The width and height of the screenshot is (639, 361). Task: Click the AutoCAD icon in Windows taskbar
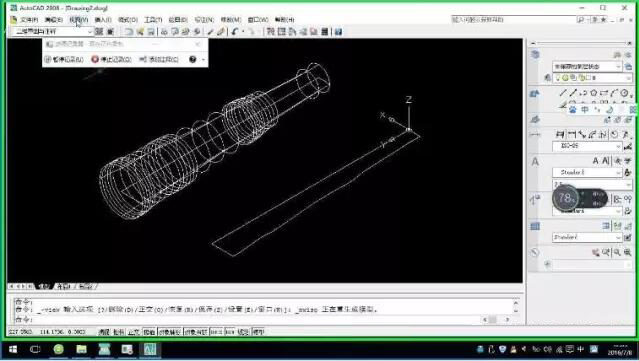click(x=150, y=349)
